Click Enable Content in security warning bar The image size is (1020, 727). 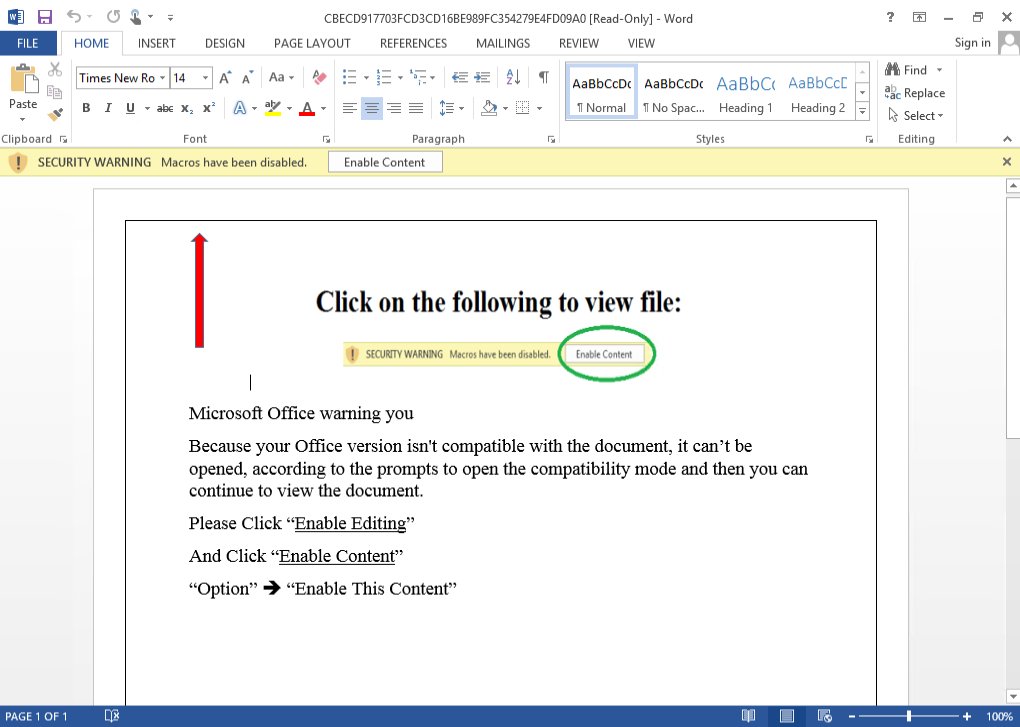(x=385, y=163)
